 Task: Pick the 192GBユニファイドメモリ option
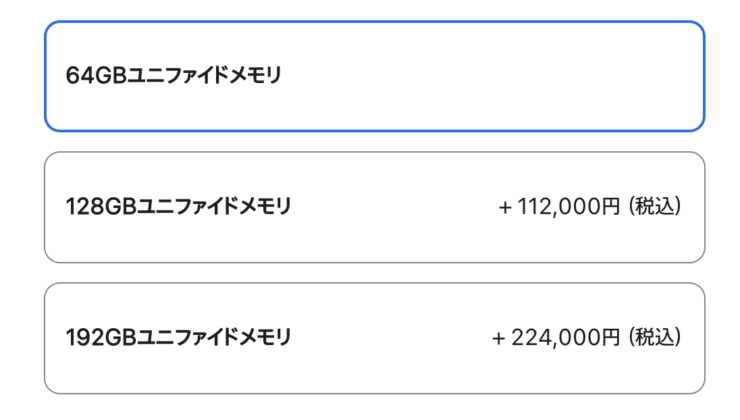click(375, 338)
